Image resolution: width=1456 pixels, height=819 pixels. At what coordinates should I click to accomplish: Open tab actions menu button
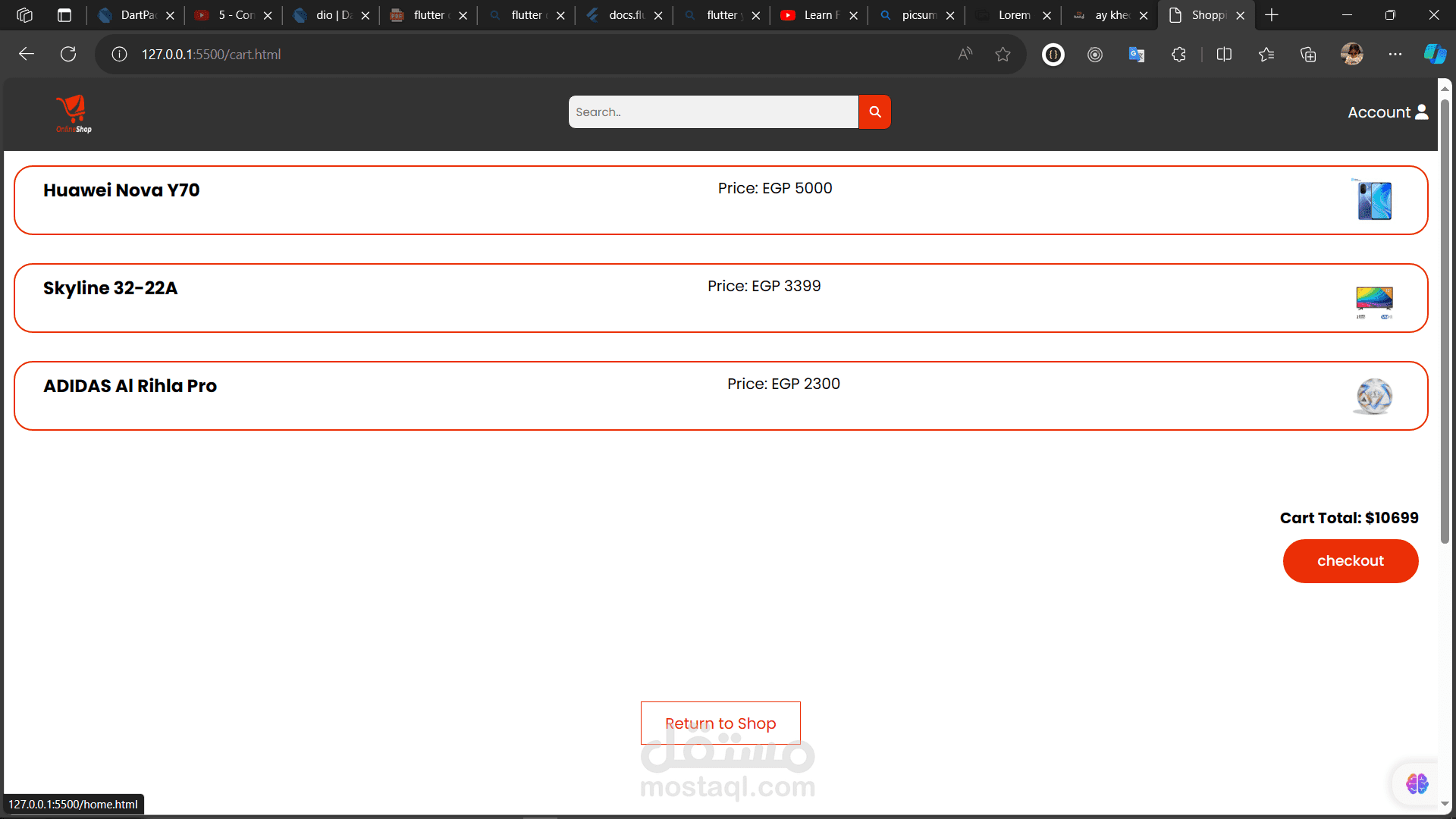click(x=64, y=15)
